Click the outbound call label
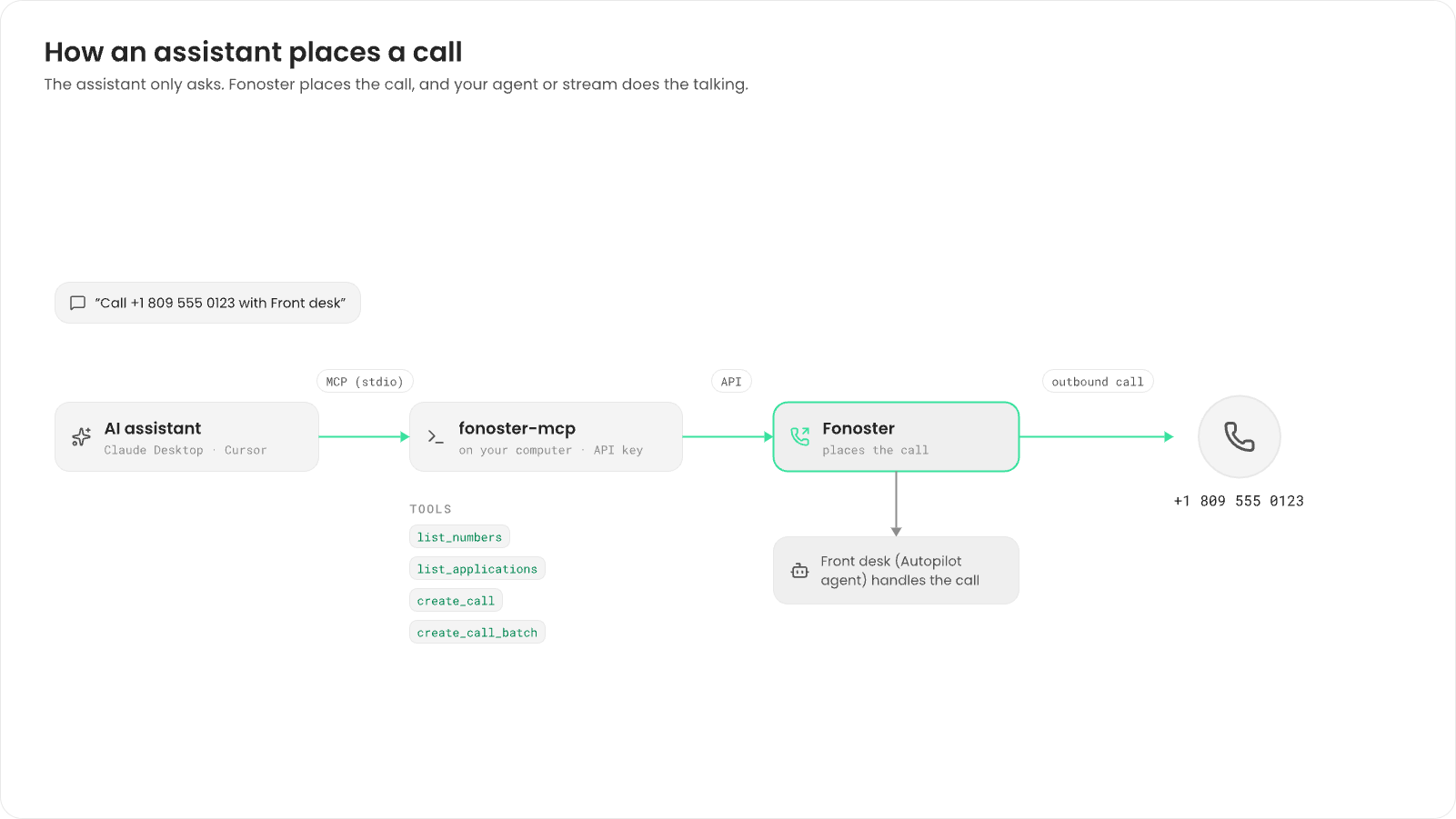 coord(1098,382)
